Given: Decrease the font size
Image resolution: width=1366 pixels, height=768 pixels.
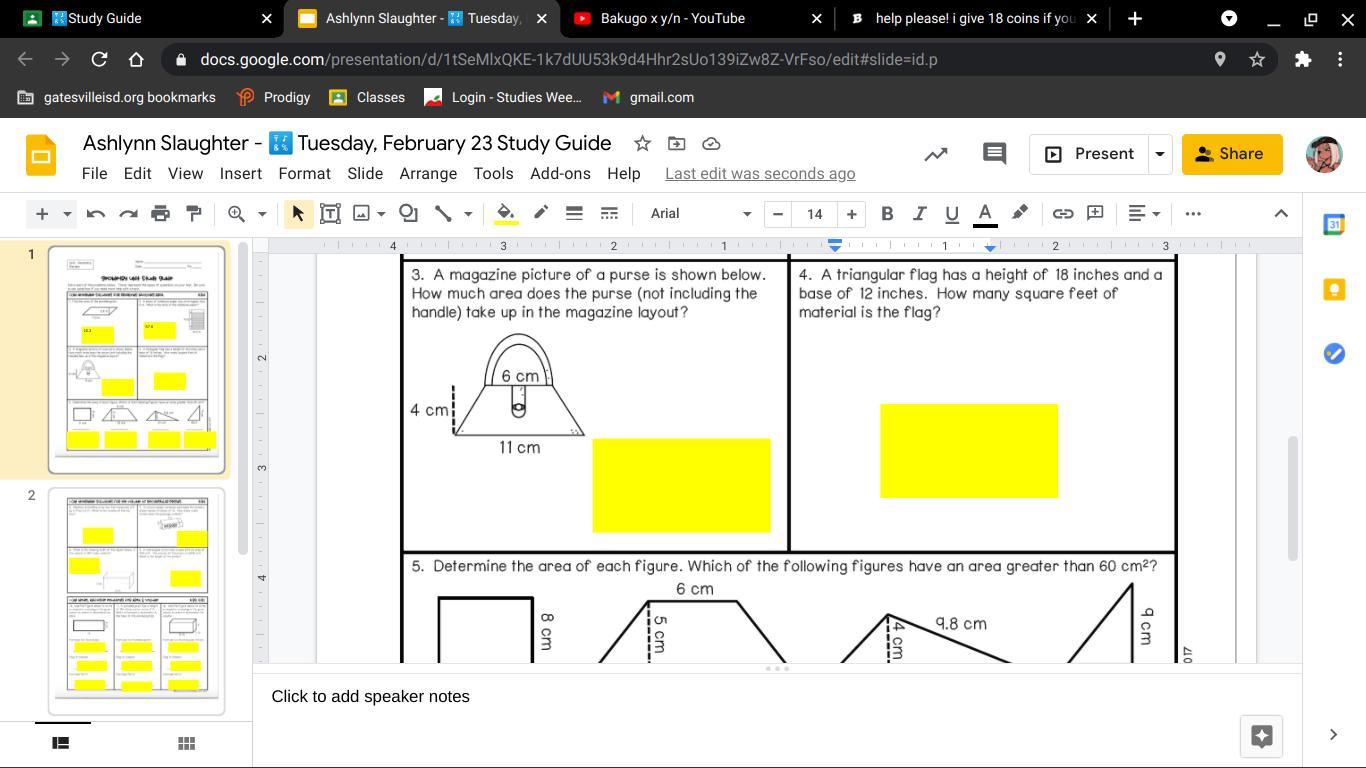Looking at the screenshot, I should pyautogui.click(x=777, y=213).
